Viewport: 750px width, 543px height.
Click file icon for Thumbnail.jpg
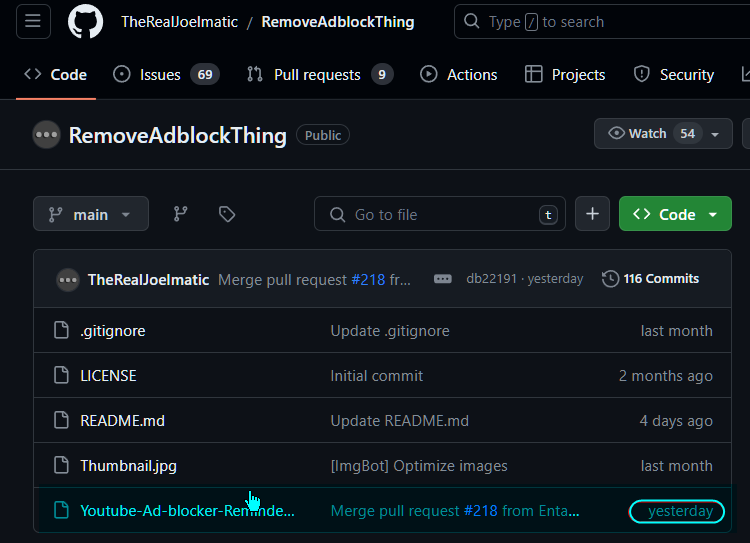(x=61, y=465)
